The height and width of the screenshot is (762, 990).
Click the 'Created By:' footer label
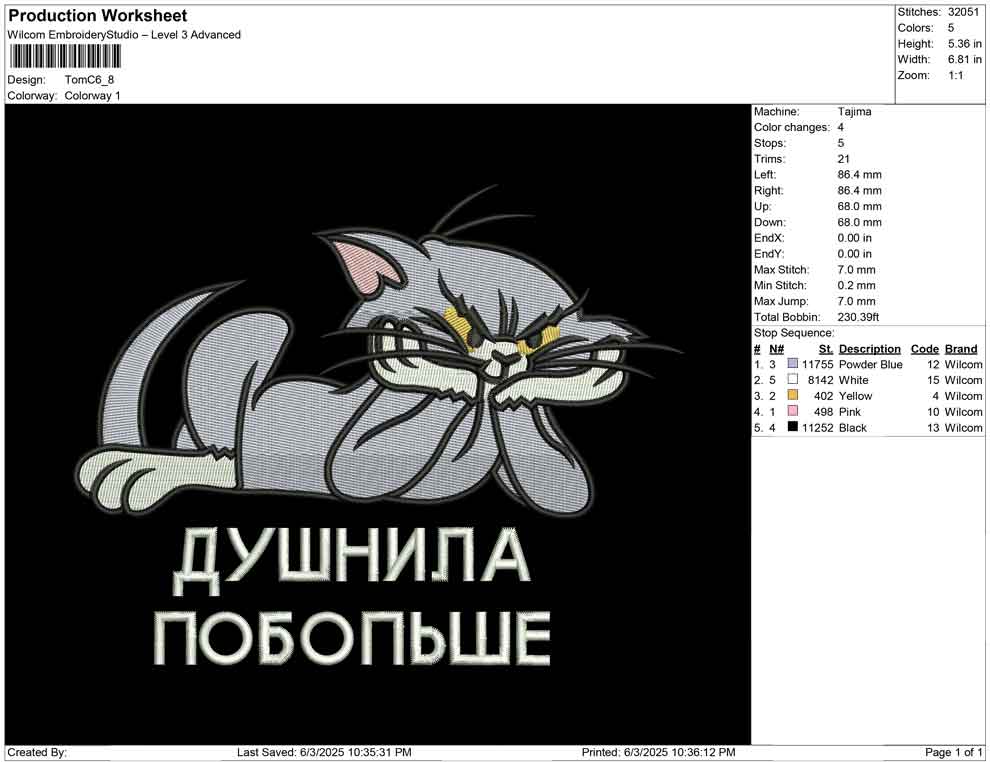click(37, 752)
